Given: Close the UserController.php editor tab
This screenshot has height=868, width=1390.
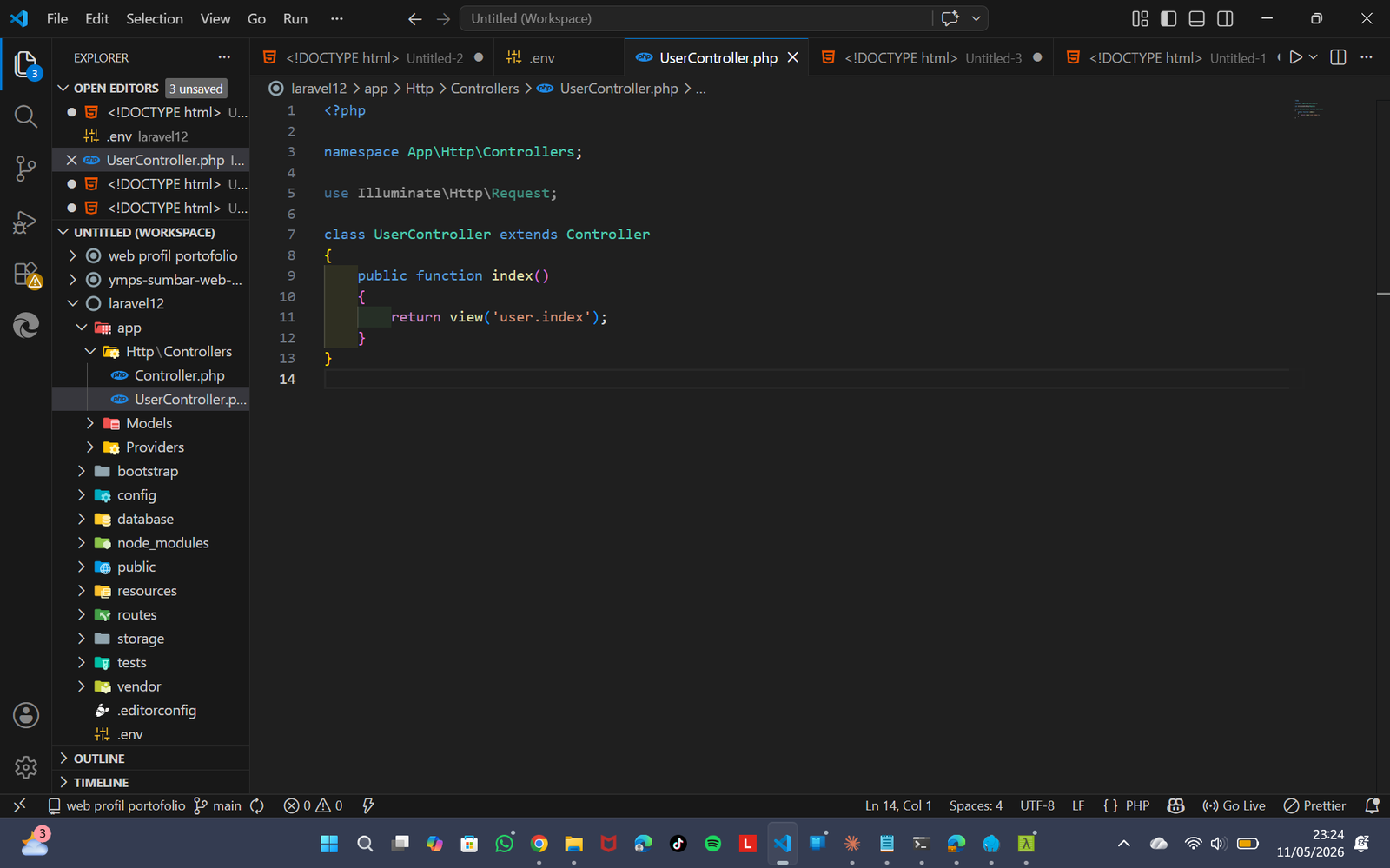Looking at the screenshot, I should click(792, 57).
